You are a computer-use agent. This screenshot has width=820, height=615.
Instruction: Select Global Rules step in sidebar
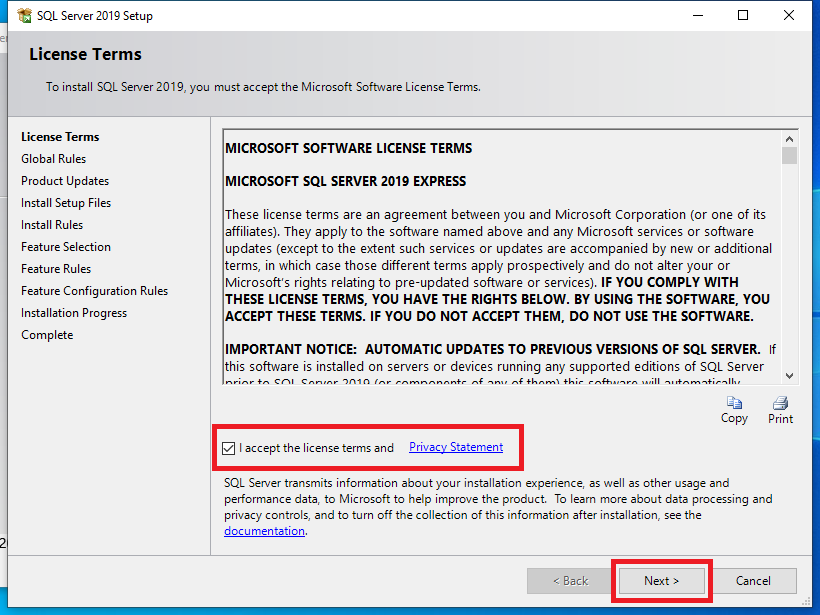pos(54,159)
